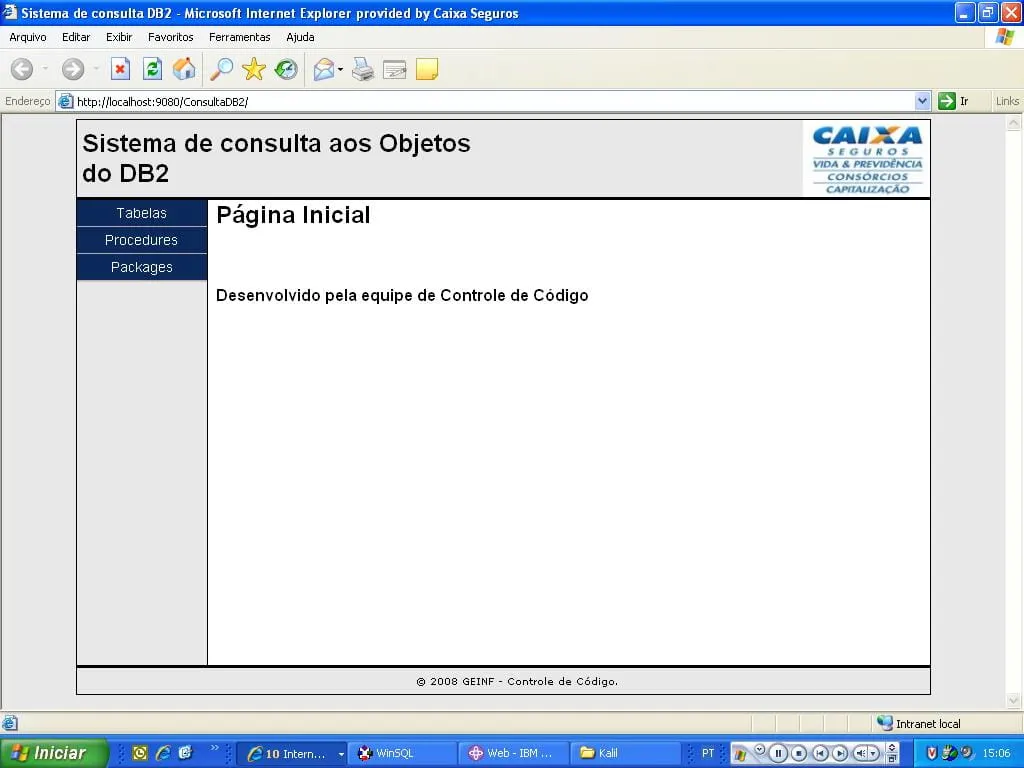Open the Mail button dropdown arrow
Image resolution: width=1024 pixels, height=768 pixels.
(340, 69)
